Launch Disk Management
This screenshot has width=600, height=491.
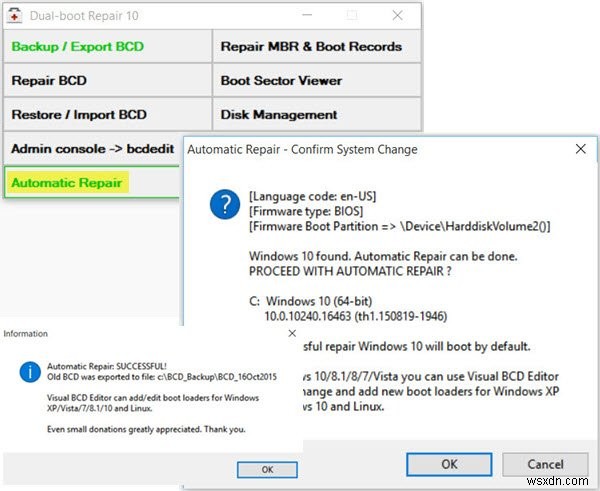pos(317,114)
